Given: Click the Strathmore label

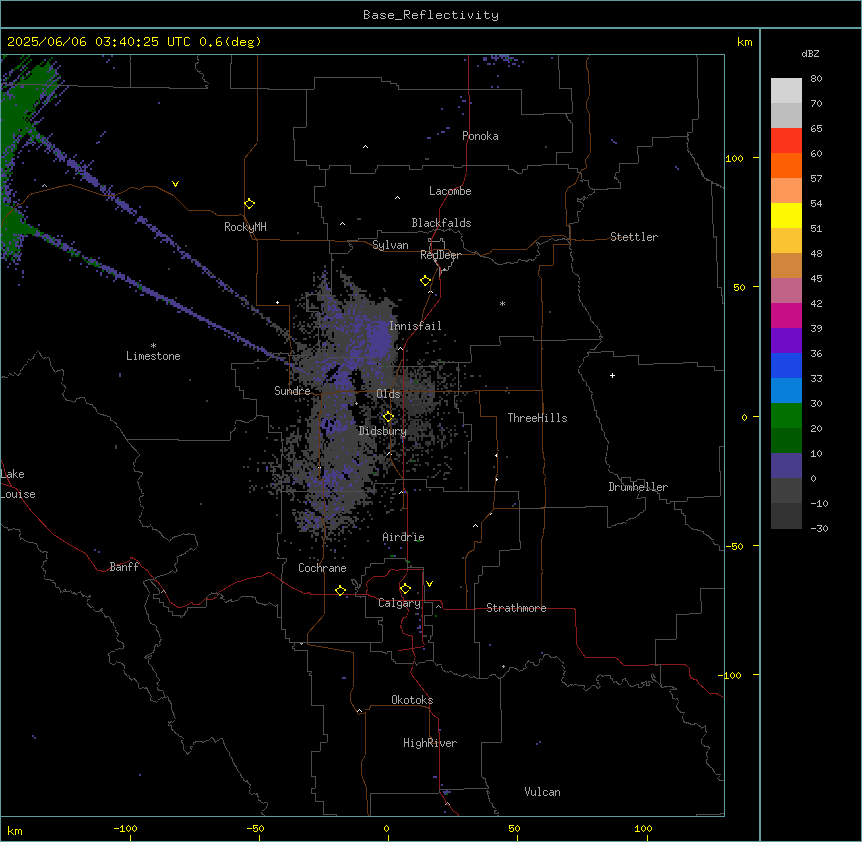Looking at the screenshot, I should (516, 608).
